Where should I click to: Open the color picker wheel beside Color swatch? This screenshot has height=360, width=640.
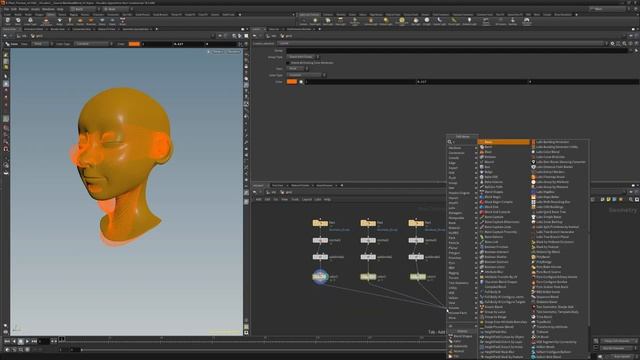point(301,82)
